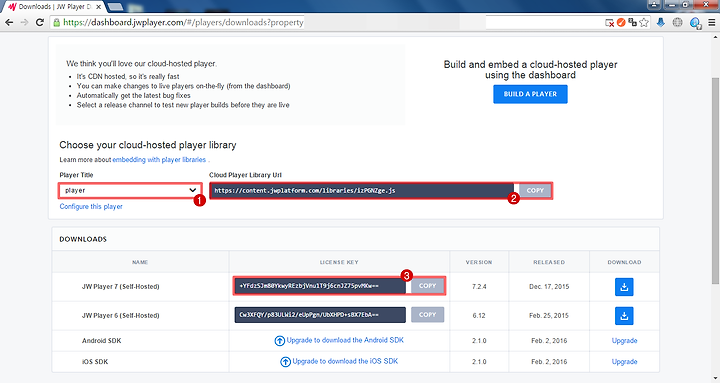720x383 pixels.
Task: Click the blue download arrow extension icon
Action: coord(661,23)
